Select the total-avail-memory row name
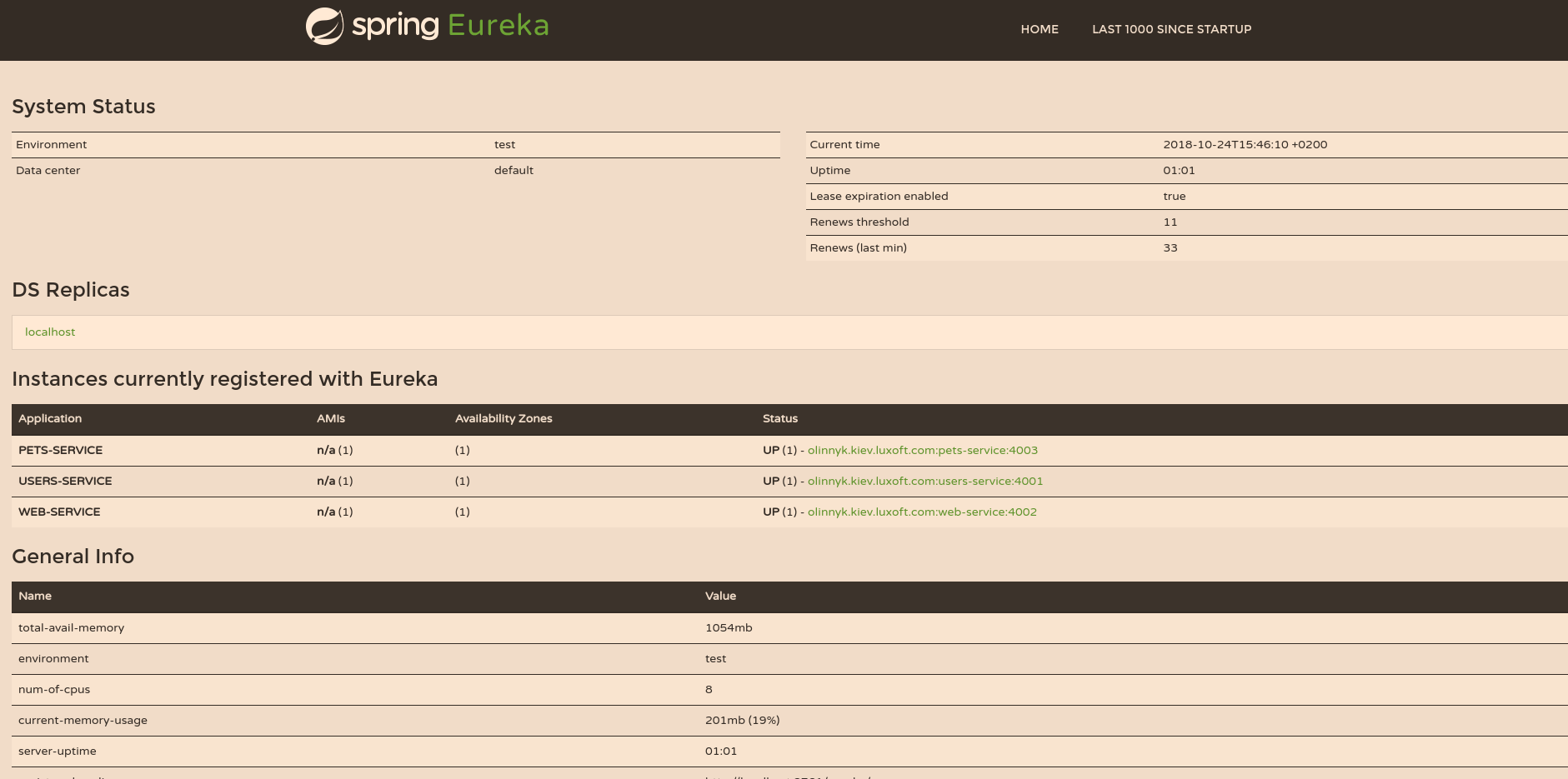Viewport: 1568px width, 779px height. [x=71, y=627]
